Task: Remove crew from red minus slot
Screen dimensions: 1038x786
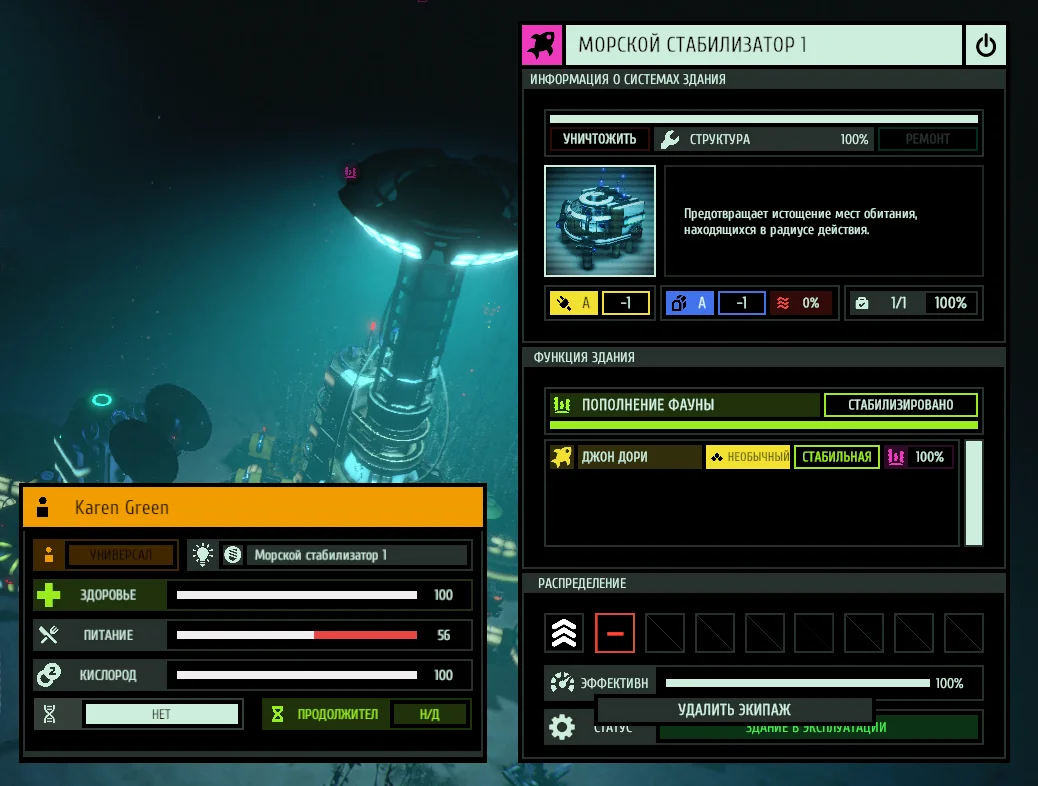Action: [x=615, y=633]
